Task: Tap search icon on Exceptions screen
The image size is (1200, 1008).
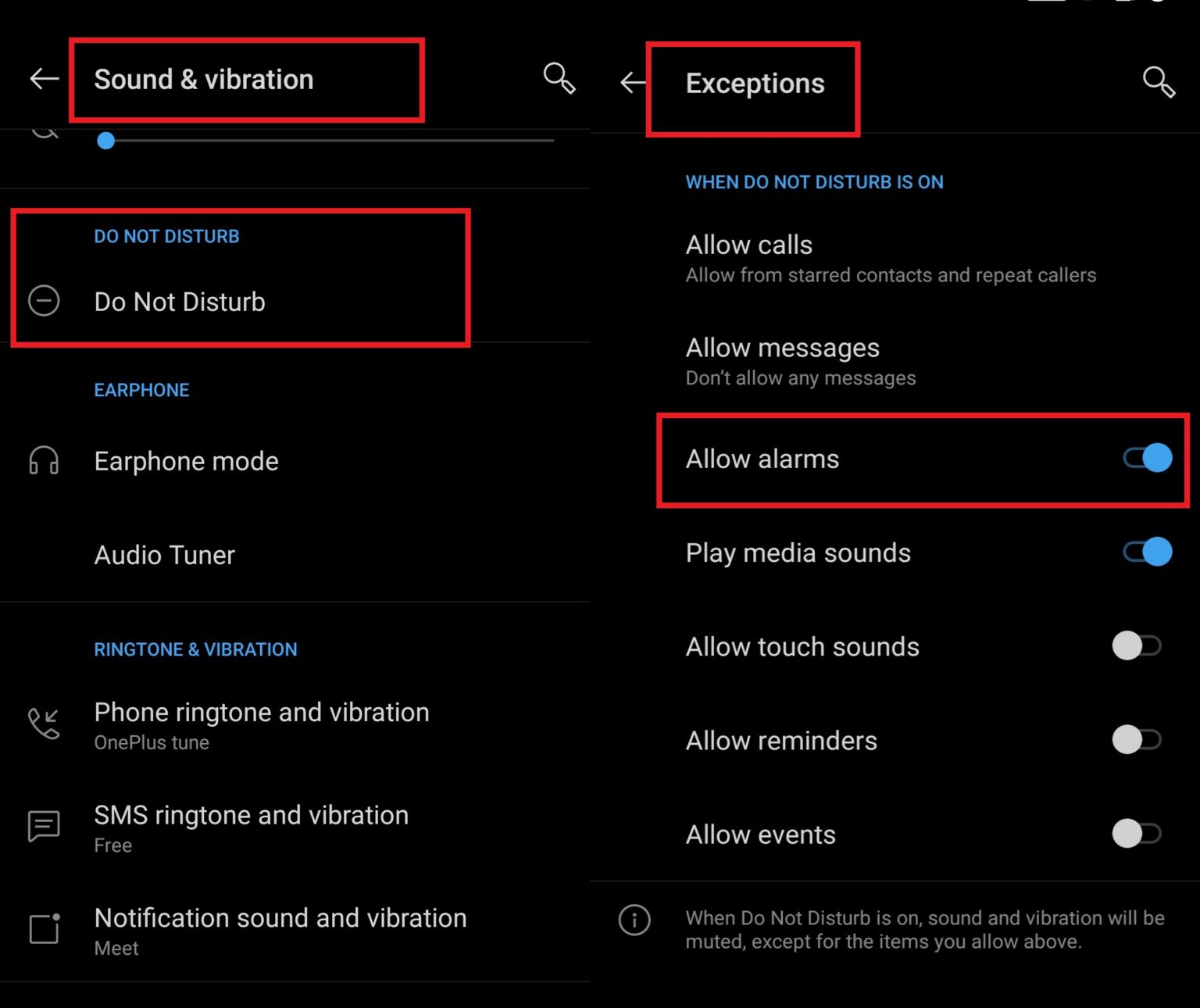Action: pos(1159,81)
